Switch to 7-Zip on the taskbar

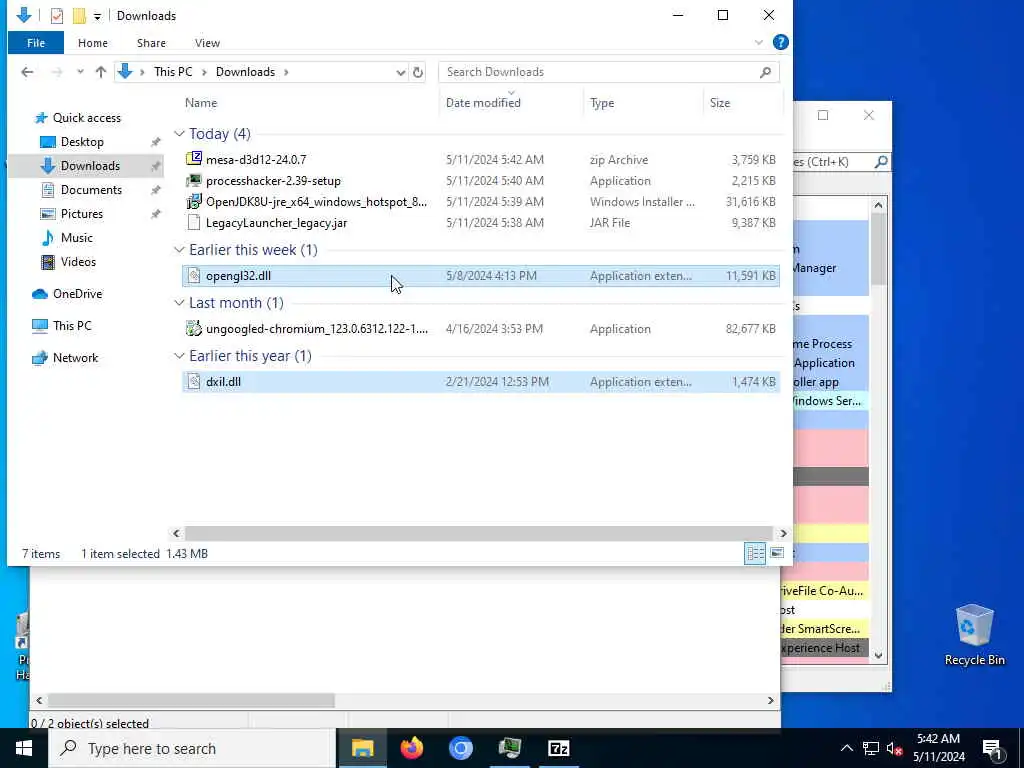pyautogui.click(x=558, y=748)
